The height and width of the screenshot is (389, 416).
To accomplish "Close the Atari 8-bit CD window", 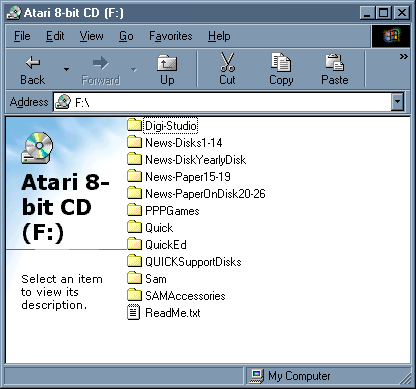I will tap(402, 13).
